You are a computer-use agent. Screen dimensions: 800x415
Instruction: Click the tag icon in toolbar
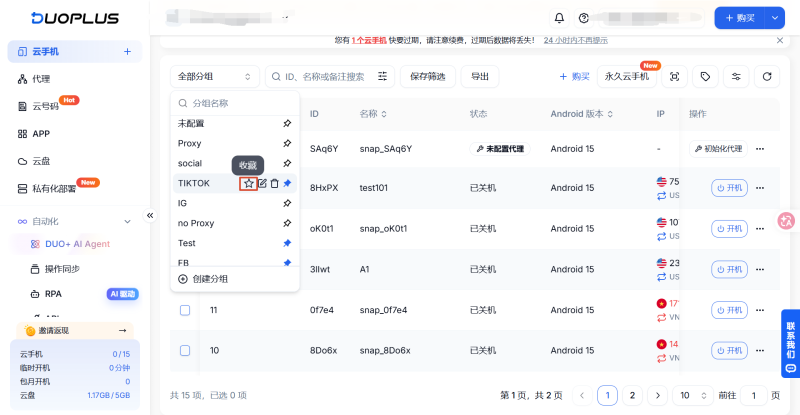tap(705, 77)
